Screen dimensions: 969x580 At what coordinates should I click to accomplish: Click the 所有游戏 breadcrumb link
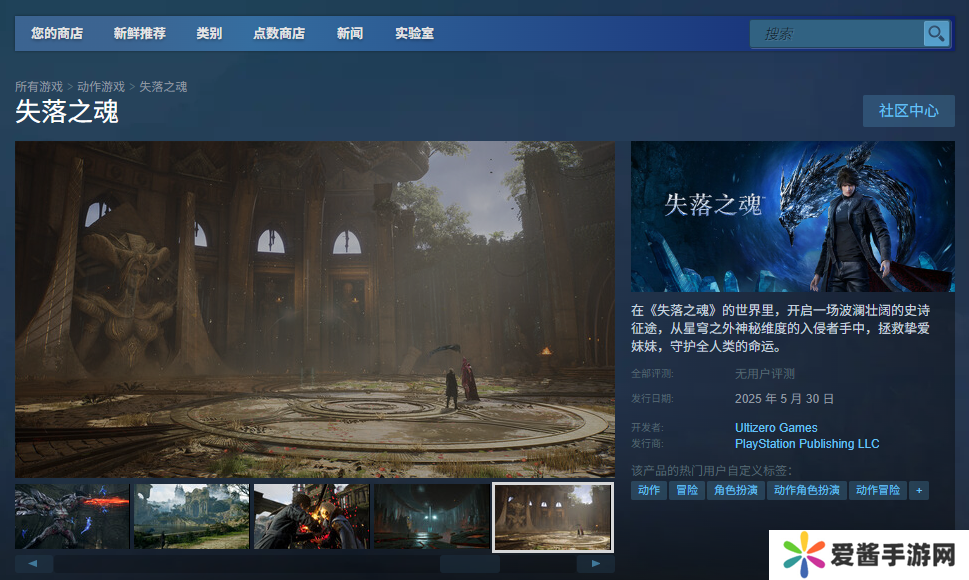39,87
